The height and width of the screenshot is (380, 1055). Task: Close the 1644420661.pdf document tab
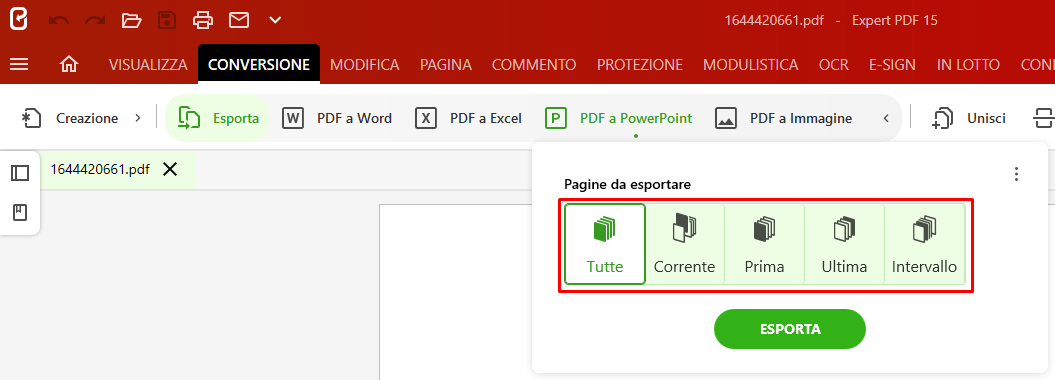click(170, 169)
